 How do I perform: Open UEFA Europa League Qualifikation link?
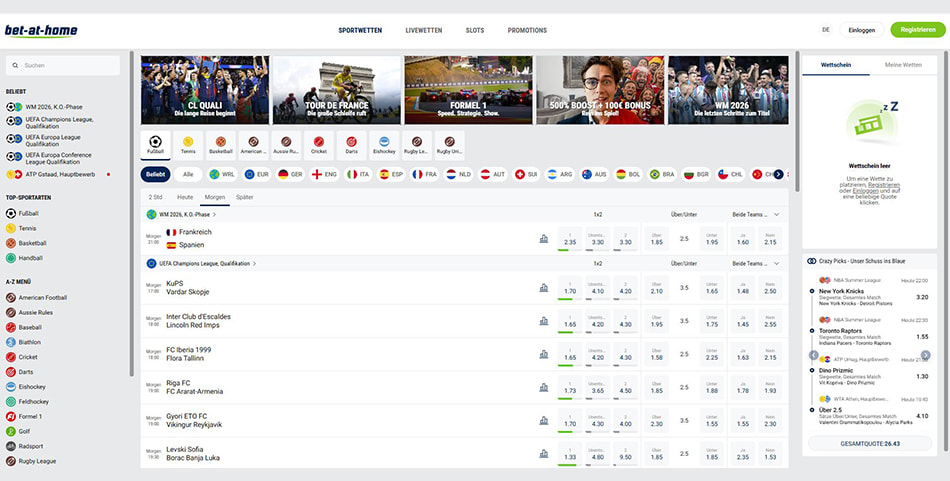(x=43, y=141)
